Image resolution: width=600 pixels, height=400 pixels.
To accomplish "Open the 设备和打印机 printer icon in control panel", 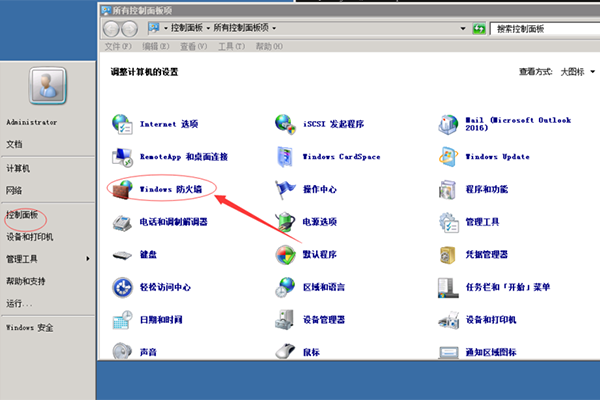I will click(x=448, y=320).
